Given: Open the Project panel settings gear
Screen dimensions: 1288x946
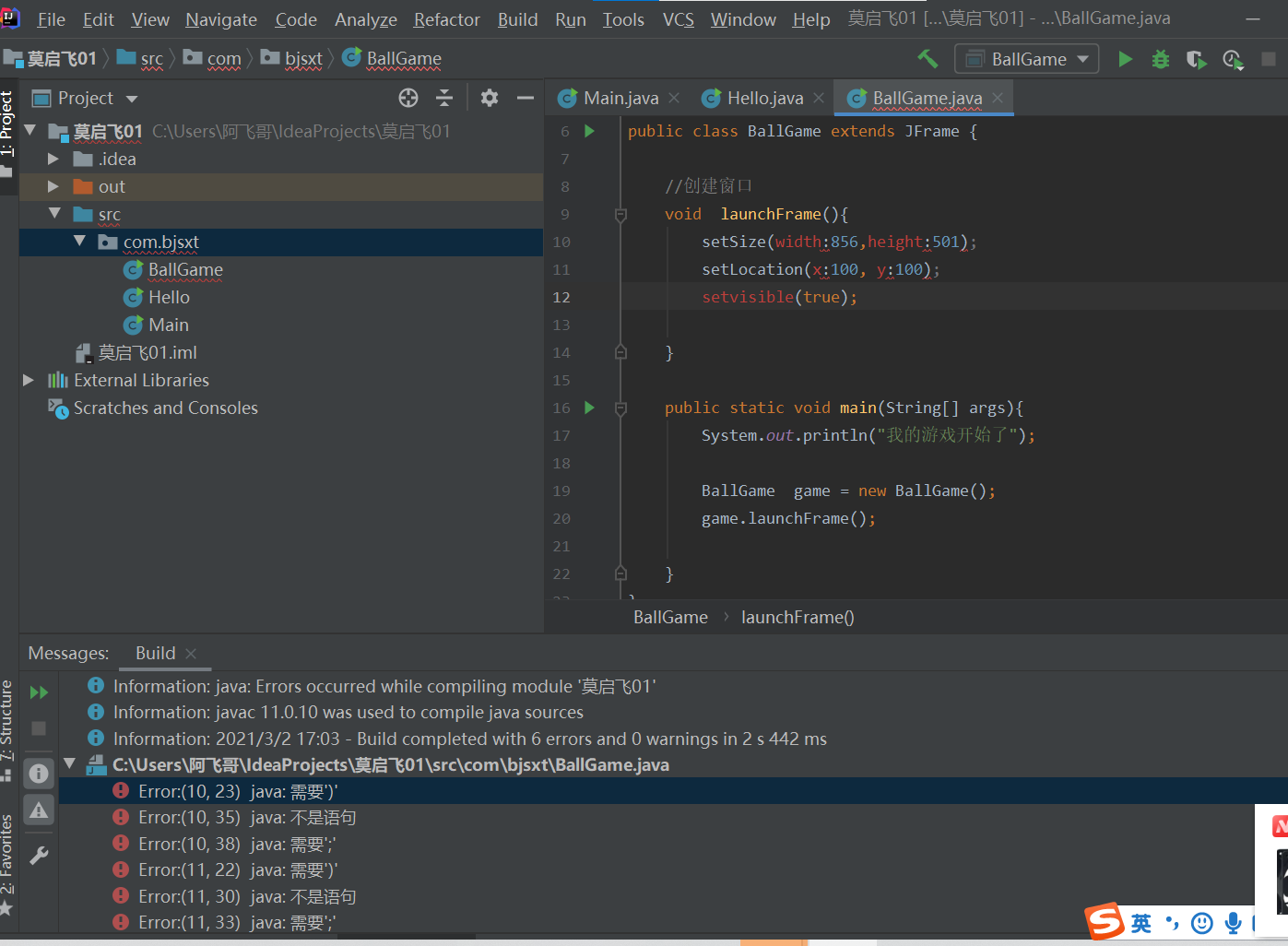Looking at the screenshot, I should pyautogui.click(x=490, y=98).
